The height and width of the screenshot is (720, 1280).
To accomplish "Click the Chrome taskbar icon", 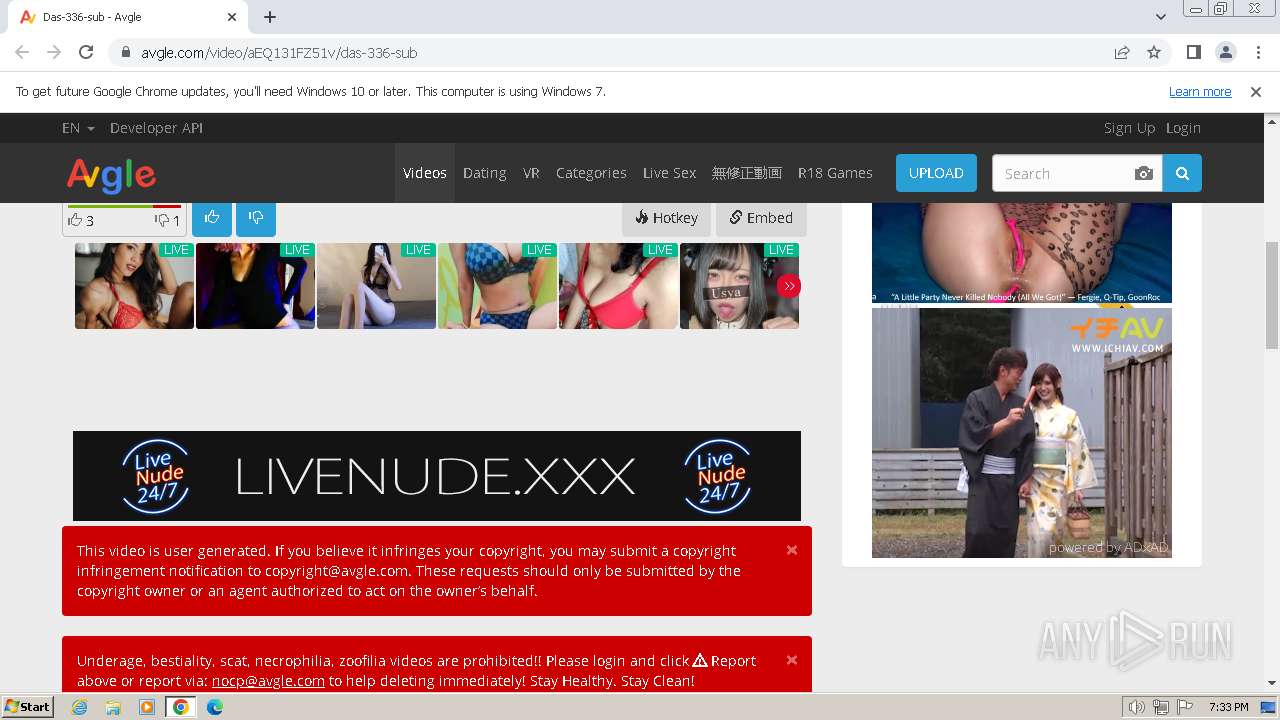I will (x=181, y=707).
